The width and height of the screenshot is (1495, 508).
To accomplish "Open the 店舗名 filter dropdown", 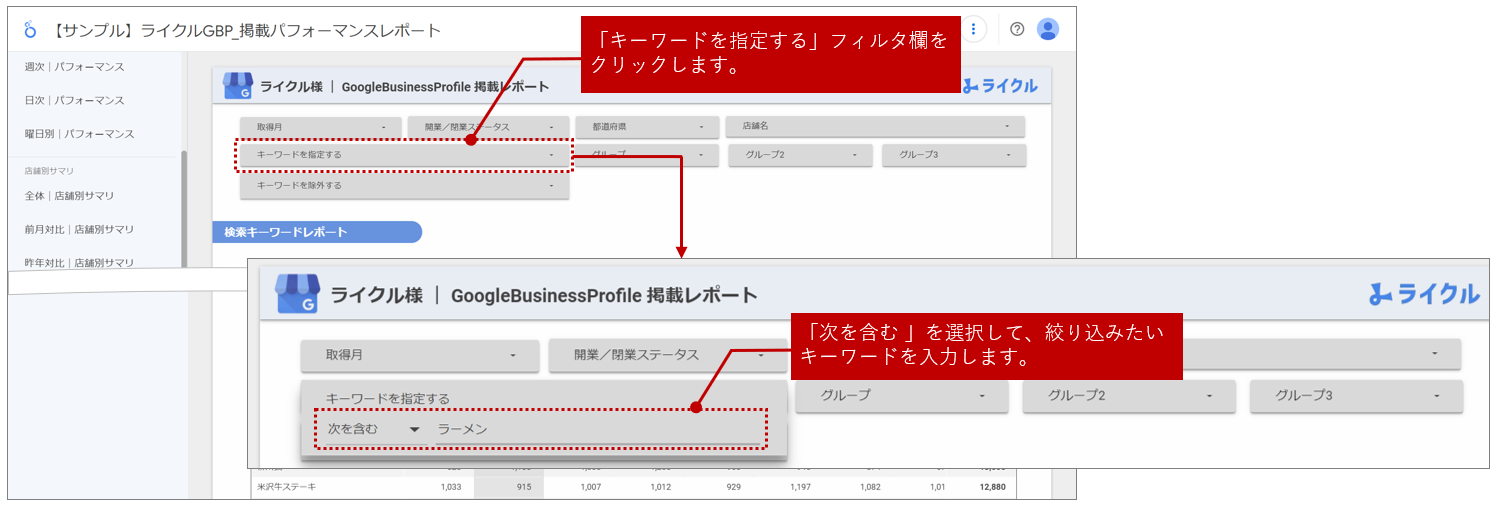I will [875, 127].
